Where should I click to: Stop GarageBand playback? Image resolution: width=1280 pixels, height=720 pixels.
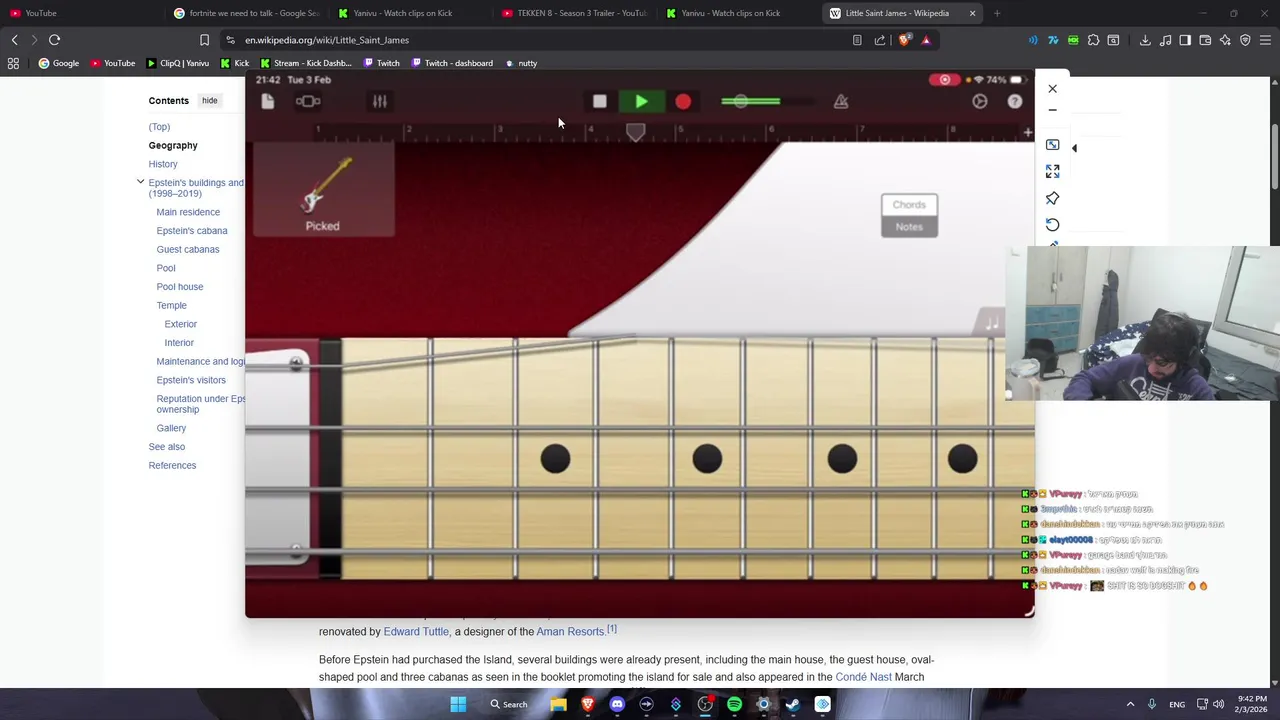599,101
